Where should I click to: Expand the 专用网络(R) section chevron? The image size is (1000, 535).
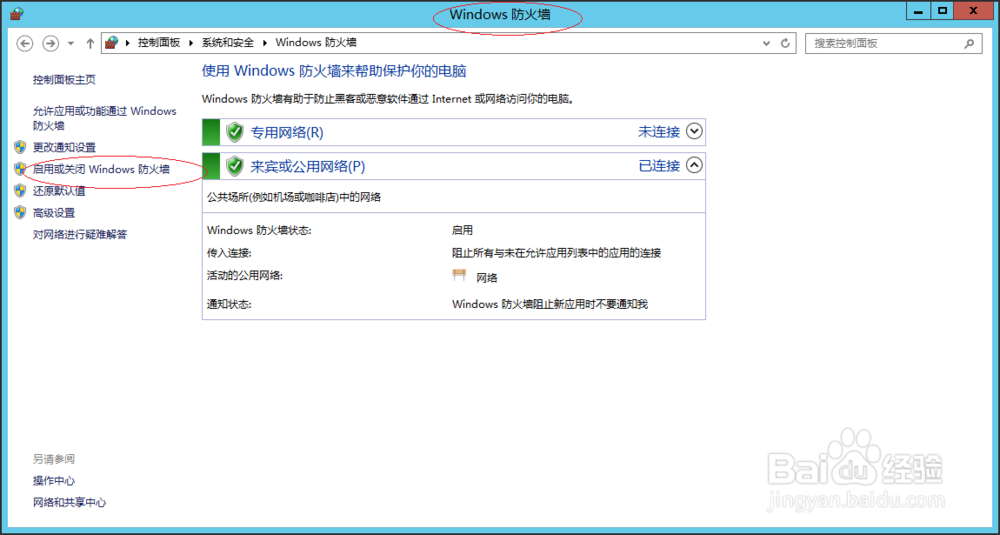[694, 131]
